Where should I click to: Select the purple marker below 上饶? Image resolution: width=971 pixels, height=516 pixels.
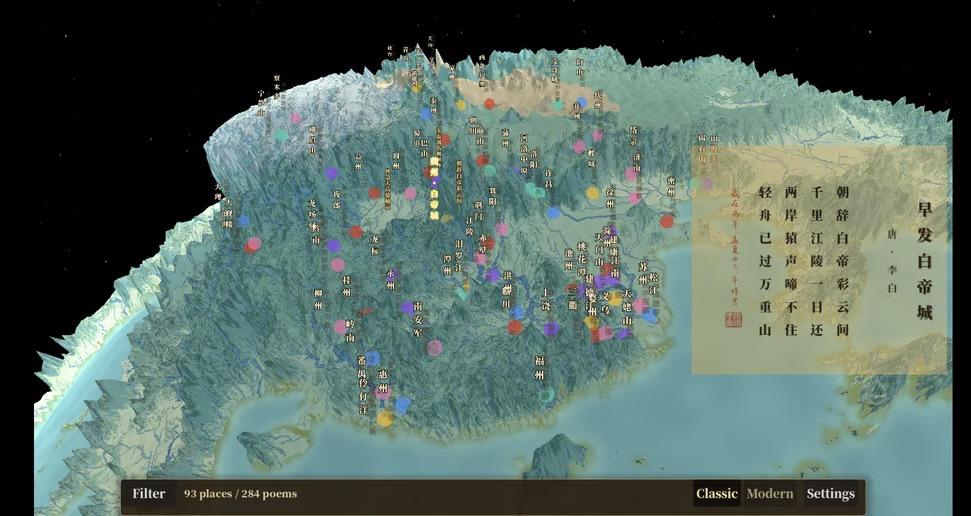coord(551,329)
